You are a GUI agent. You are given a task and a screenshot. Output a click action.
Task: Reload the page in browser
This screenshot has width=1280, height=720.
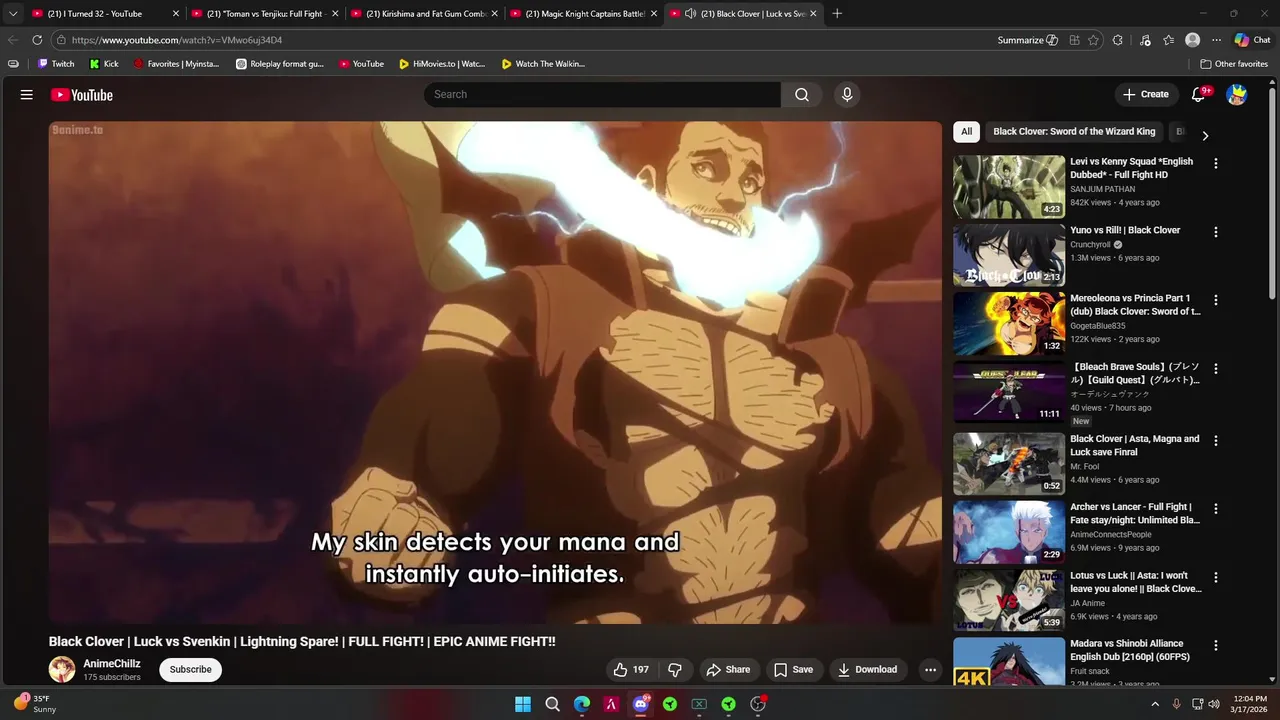pyautogui.click(x=37, y=40)
